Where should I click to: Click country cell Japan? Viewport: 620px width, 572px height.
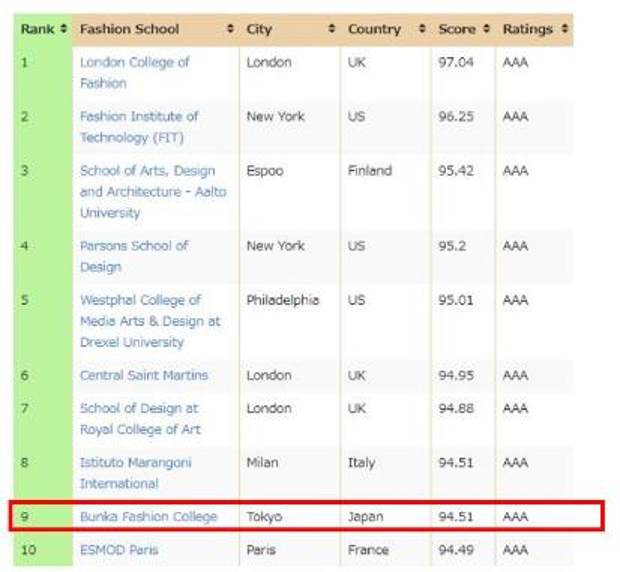(x=366, y=517)
